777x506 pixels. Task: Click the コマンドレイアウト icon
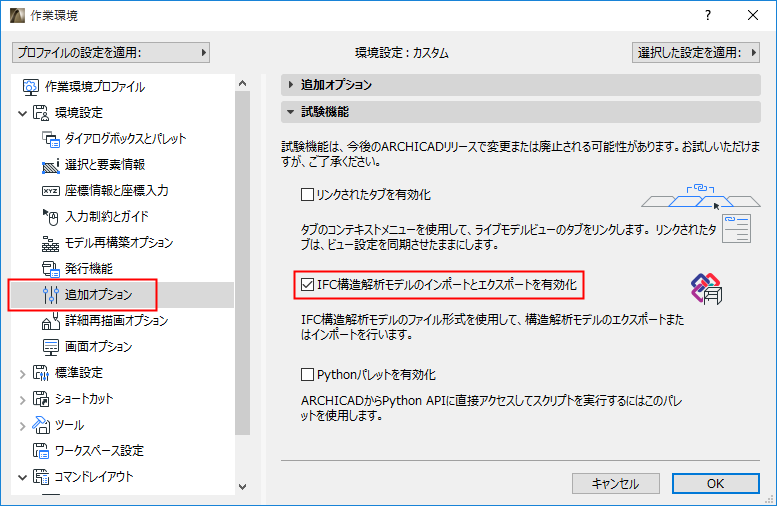[x=41, y=477]
